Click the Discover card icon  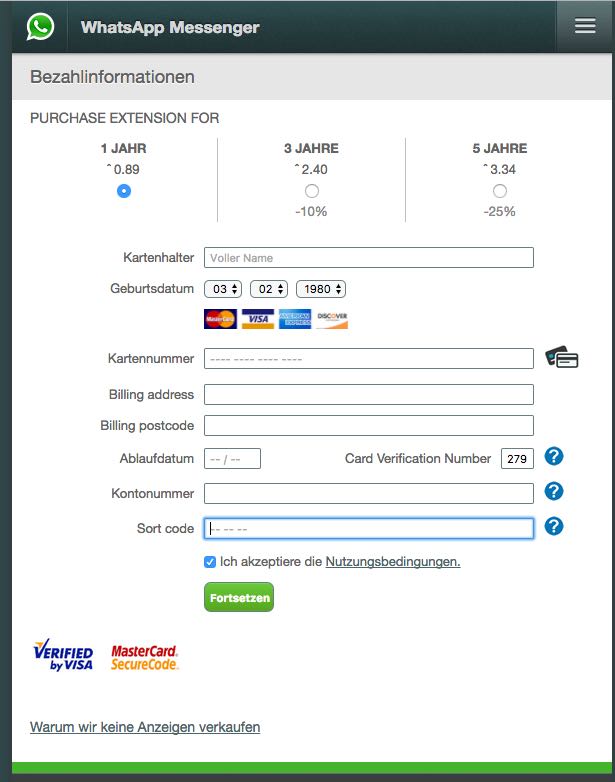pyautogui.click(x=332, y=319)
